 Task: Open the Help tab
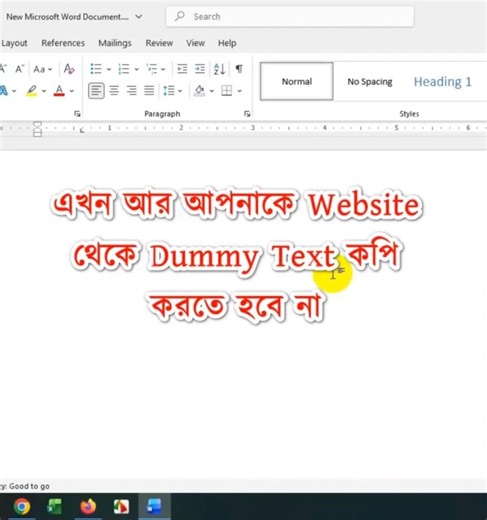(227, 43)
